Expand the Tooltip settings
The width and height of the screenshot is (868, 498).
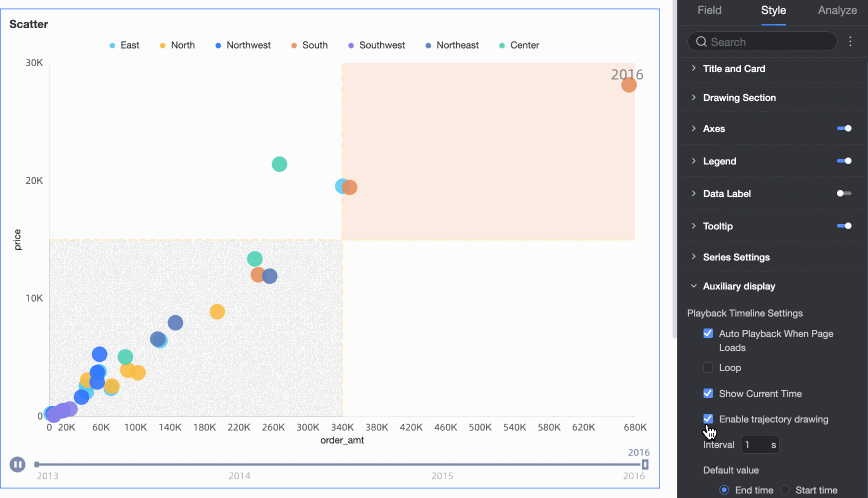point(694,226)
